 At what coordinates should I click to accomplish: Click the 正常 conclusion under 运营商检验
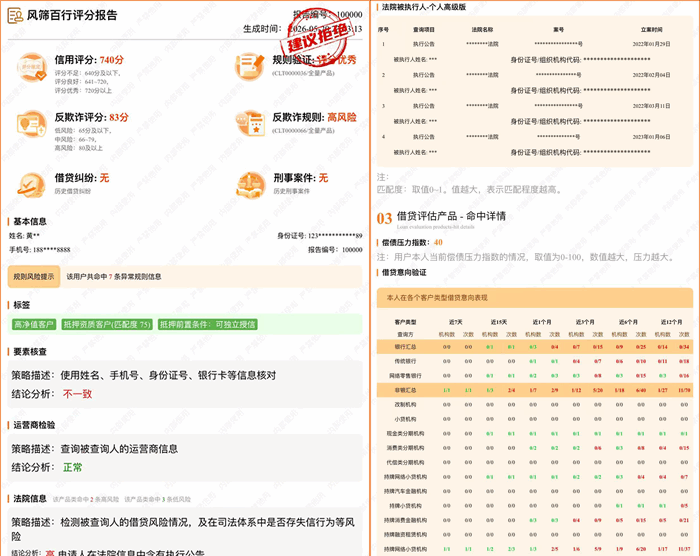(x=73, y=468)
